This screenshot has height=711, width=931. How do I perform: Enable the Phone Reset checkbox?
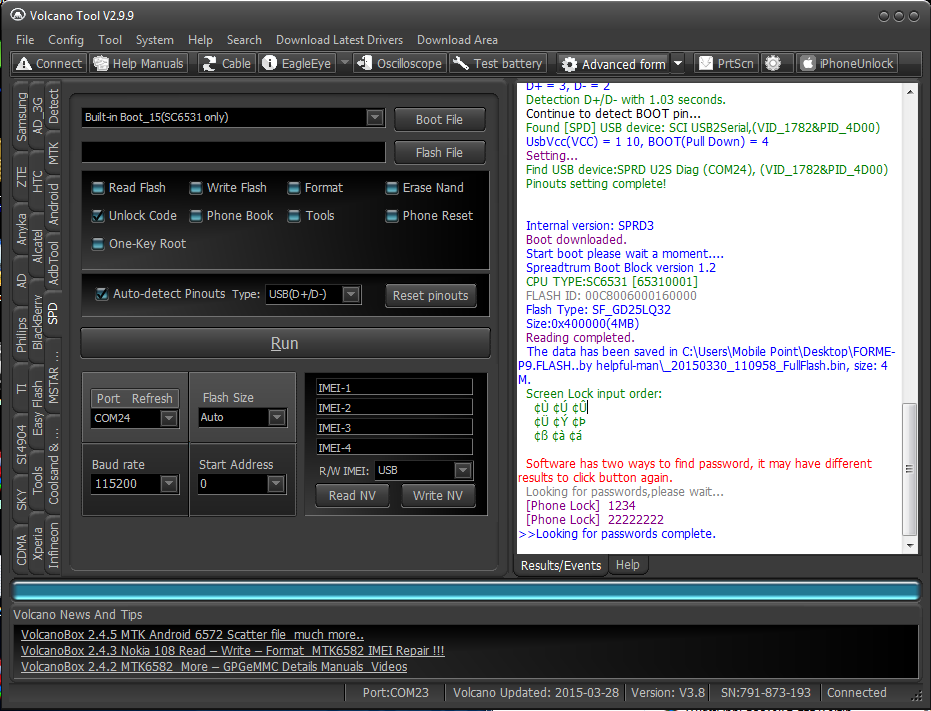(391, 216)
